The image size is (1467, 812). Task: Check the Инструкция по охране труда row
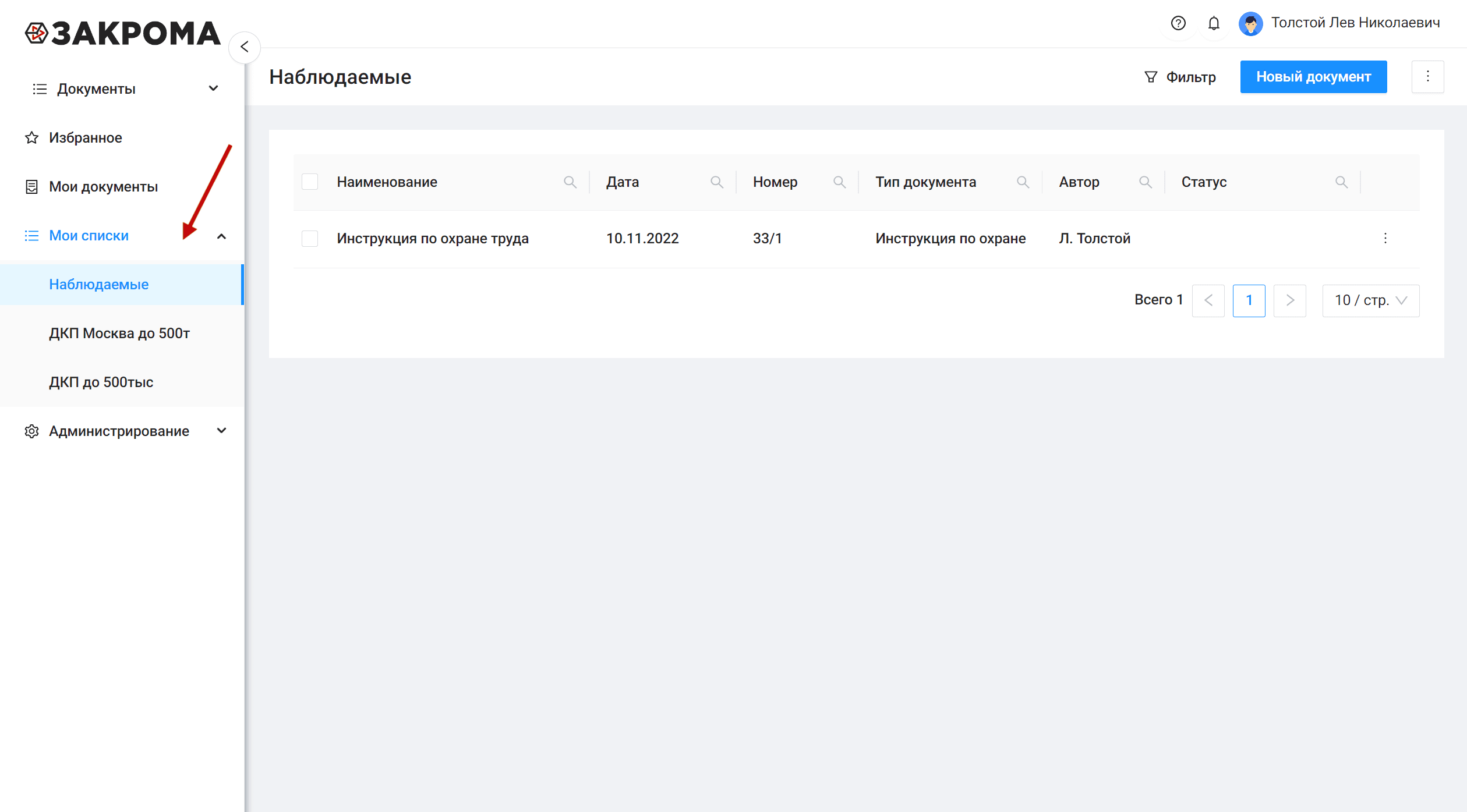(x=310, y=239)
